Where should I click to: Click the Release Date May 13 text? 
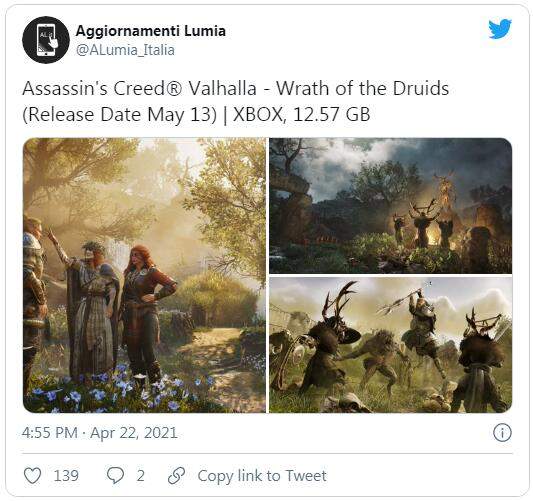(119, 114)
